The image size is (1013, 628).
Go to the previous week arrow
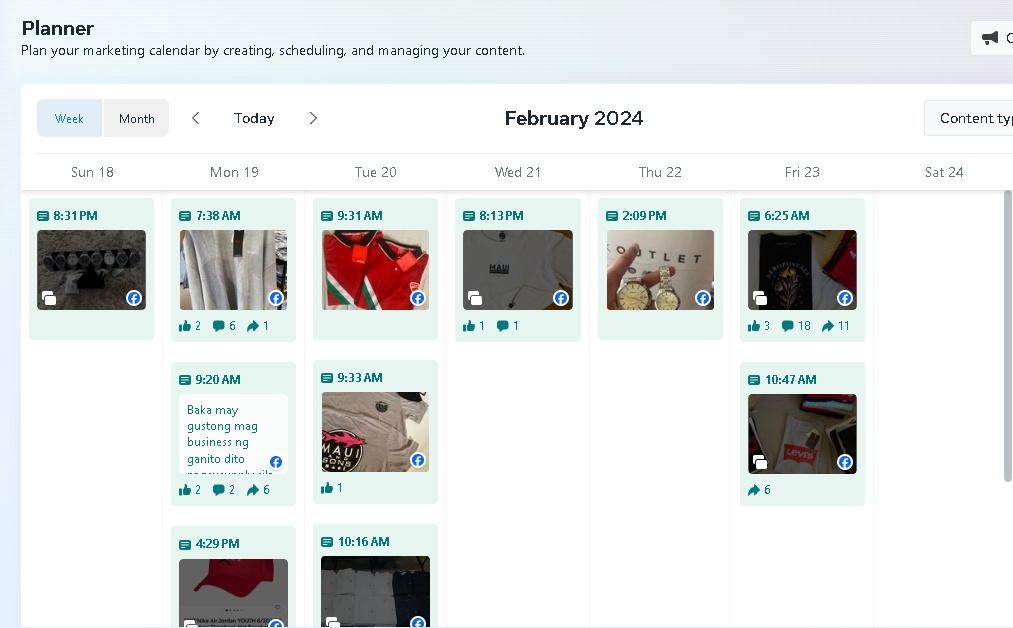click(196, 118)
